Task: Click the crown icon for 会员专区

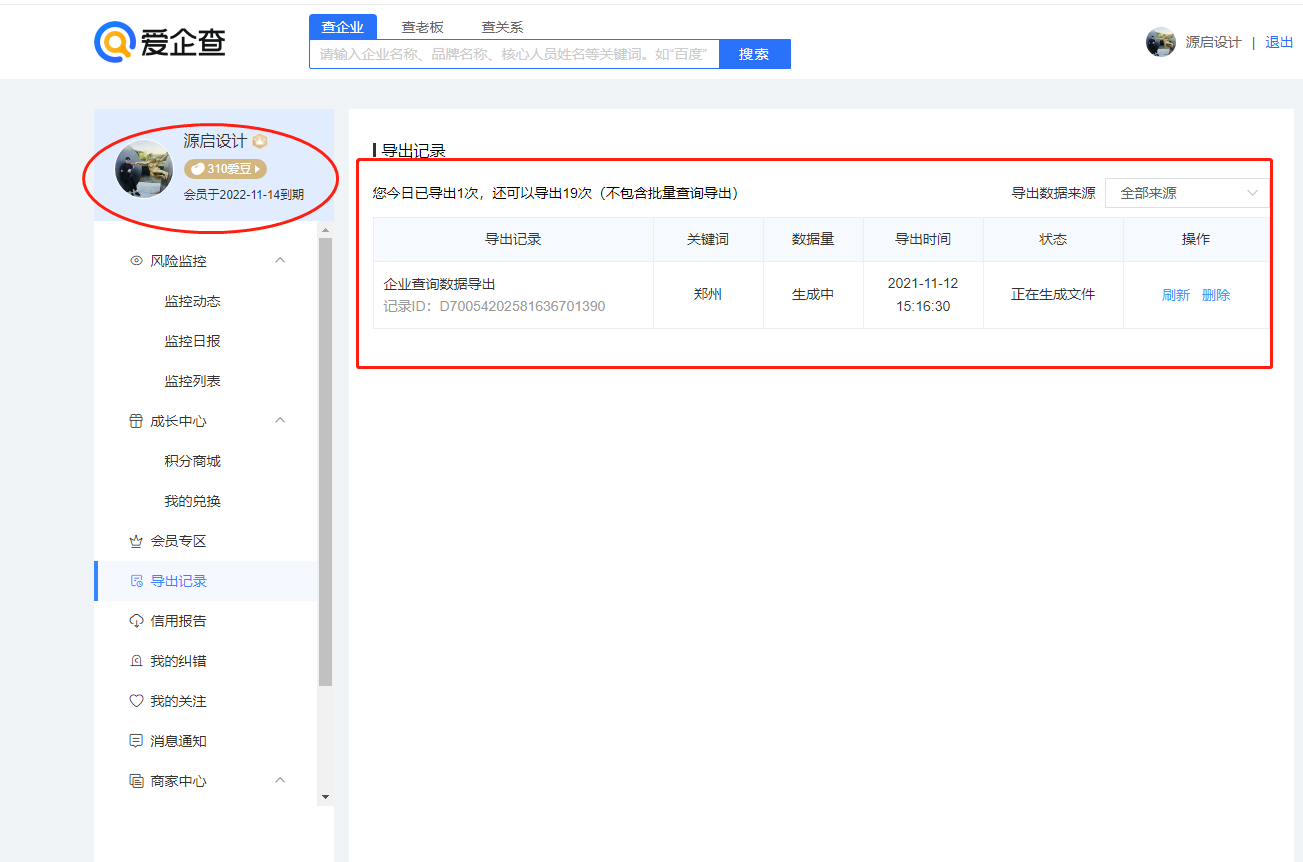Action: click(137, 541)
